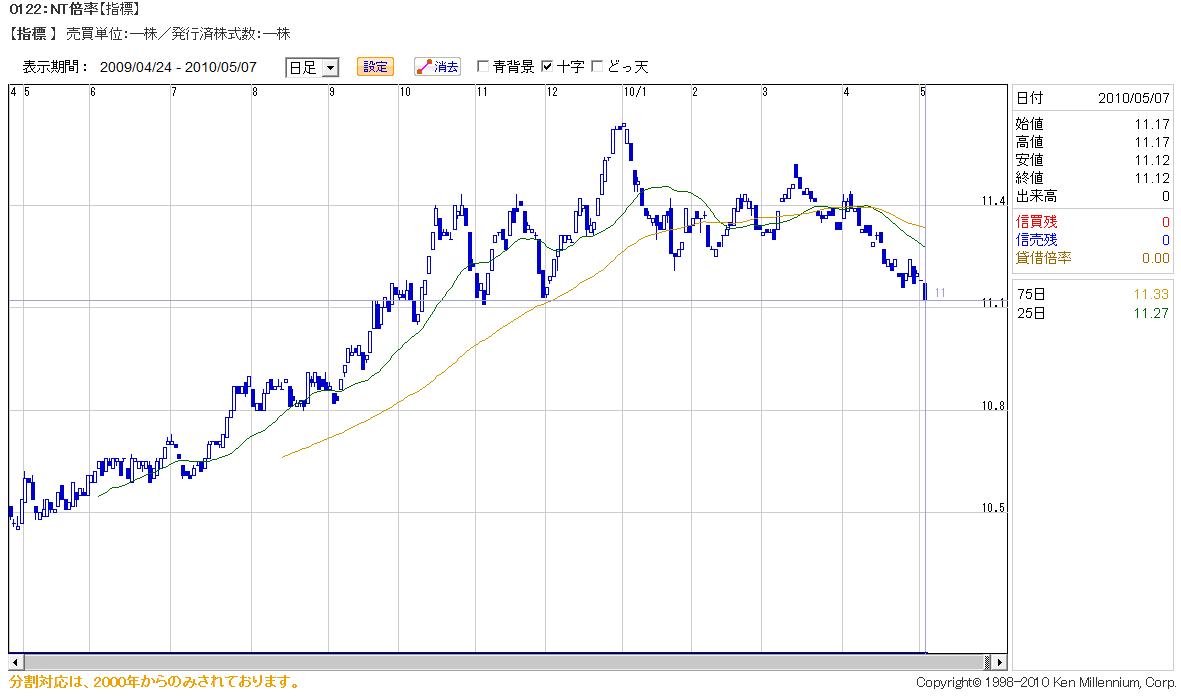Click the 信買残 row in side panel

click(1092, 222)
